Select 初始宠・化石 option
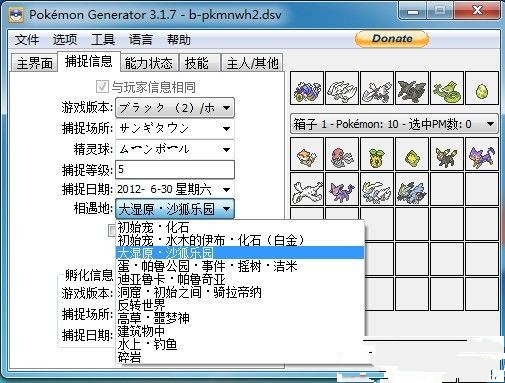Image resolution: width=505 pixels, height=383 pixels. 240,227
